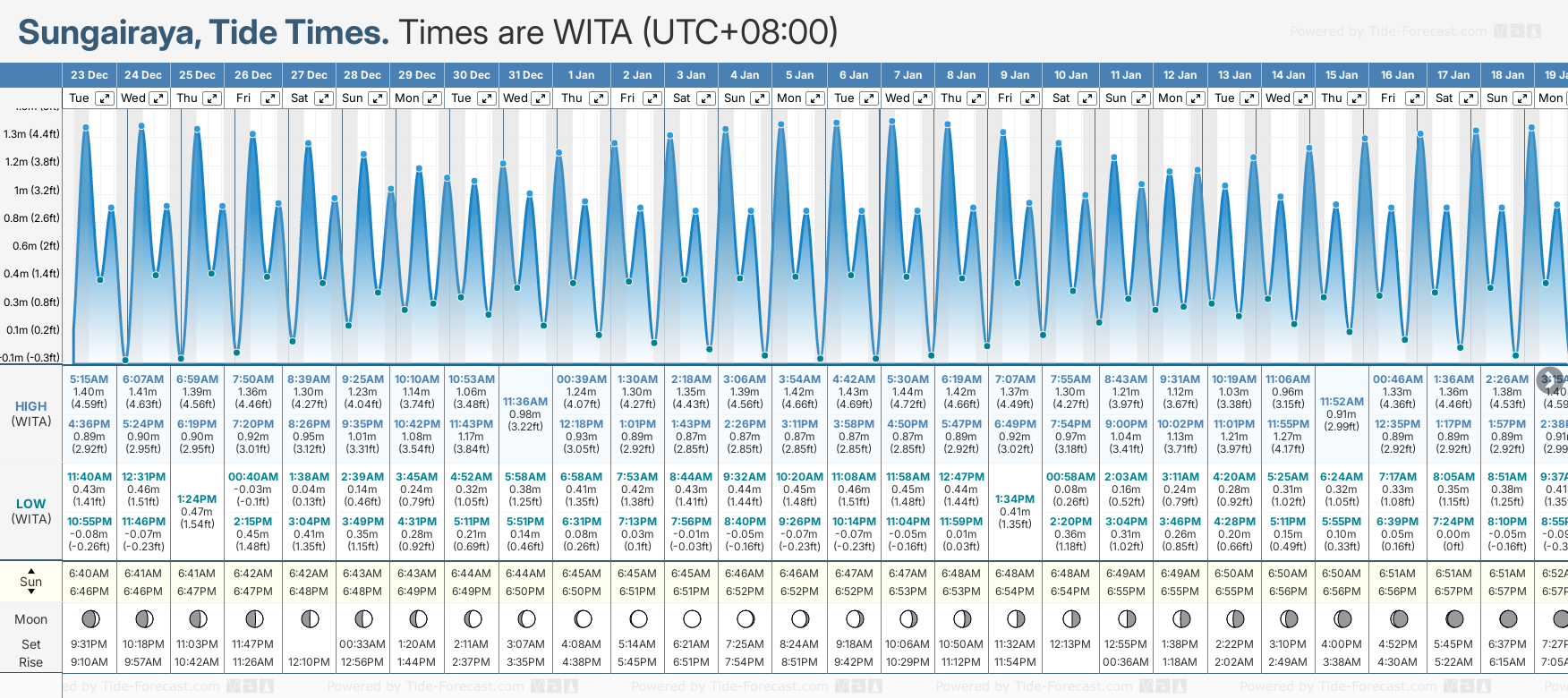Viewport: 1568px width, 698px height.
Task: Click the moon phase icon under 23 Dec
Action: pyautogui.click(x=89, y=618)
